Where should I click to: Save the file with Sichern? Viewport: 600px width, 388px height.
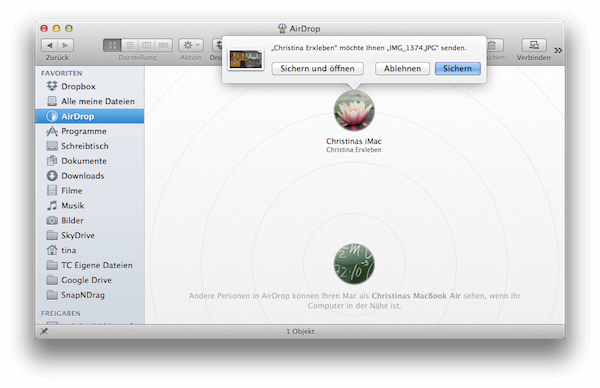pyautogui.click(x=458, y=68)
